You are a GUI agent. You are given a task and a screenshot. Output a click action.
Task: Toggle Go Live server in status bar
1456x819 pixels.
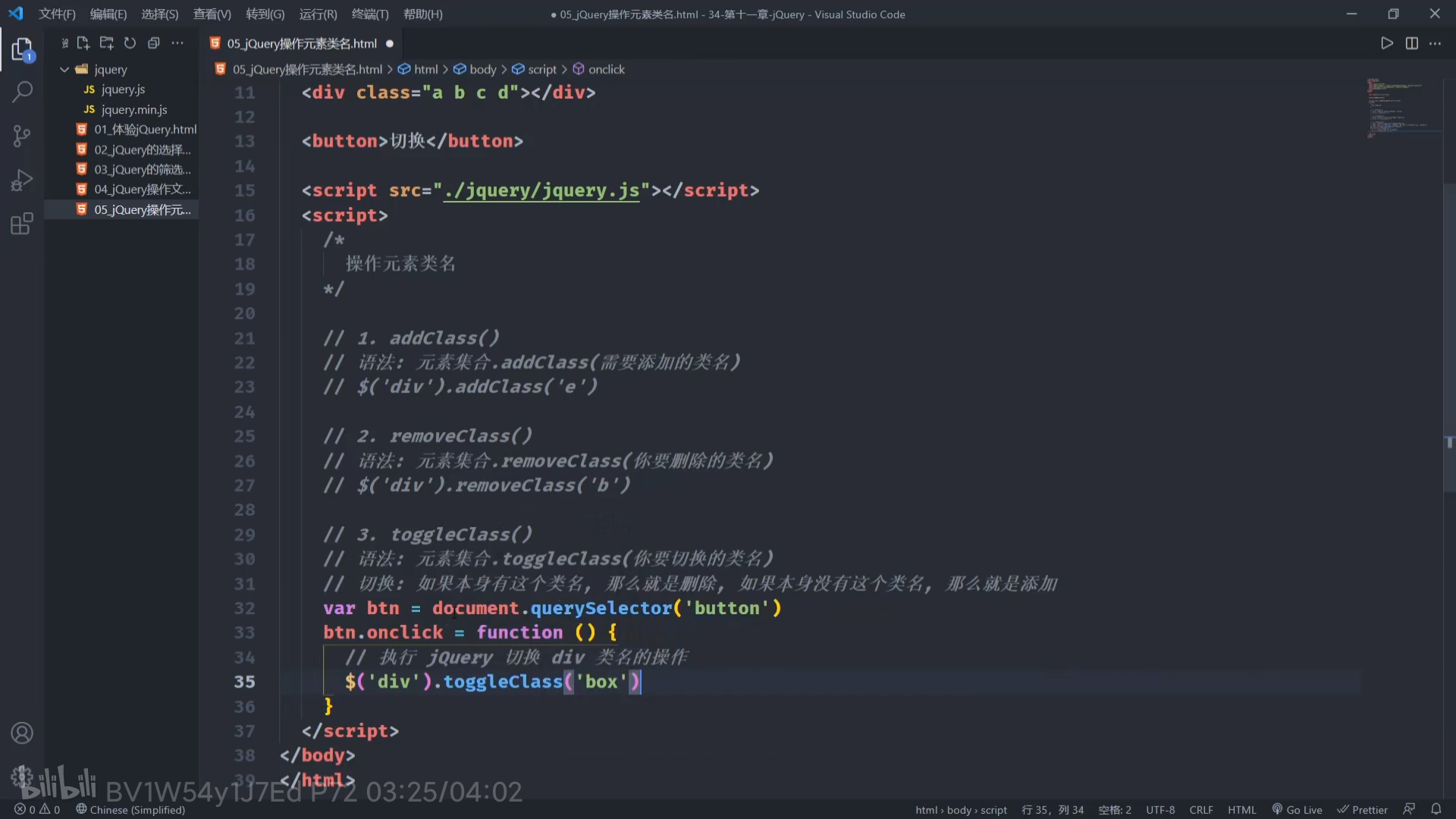[x=1297, y=809]
